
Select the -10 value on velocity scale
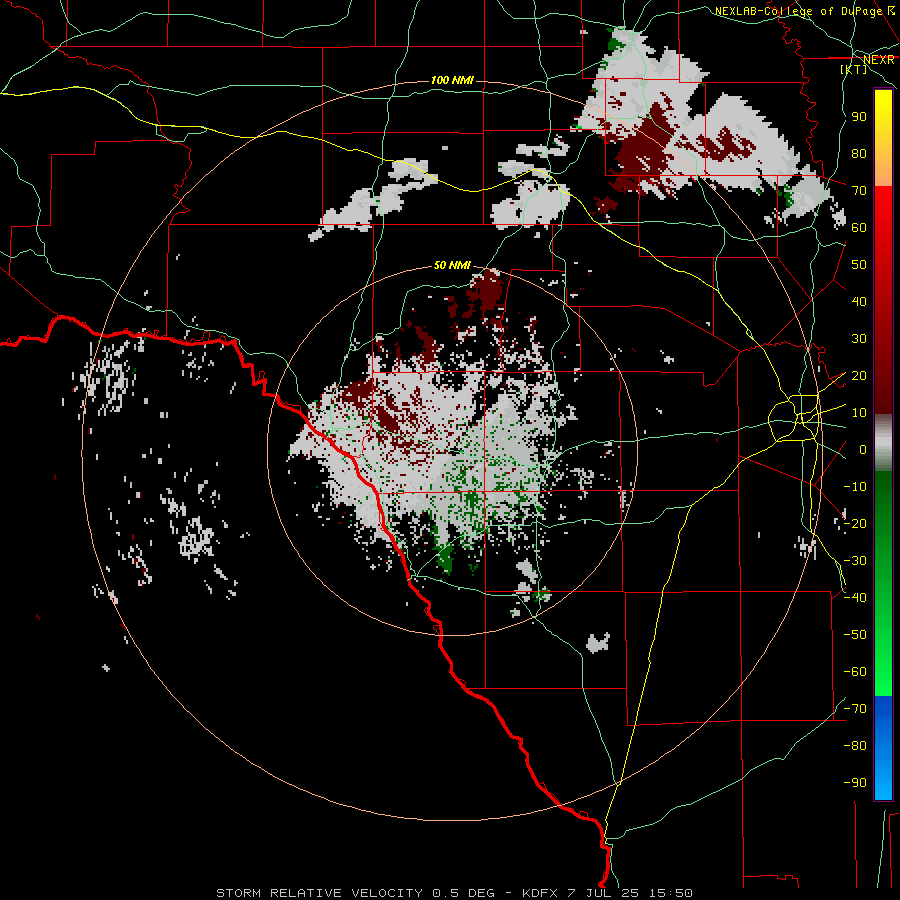point(855,487)
